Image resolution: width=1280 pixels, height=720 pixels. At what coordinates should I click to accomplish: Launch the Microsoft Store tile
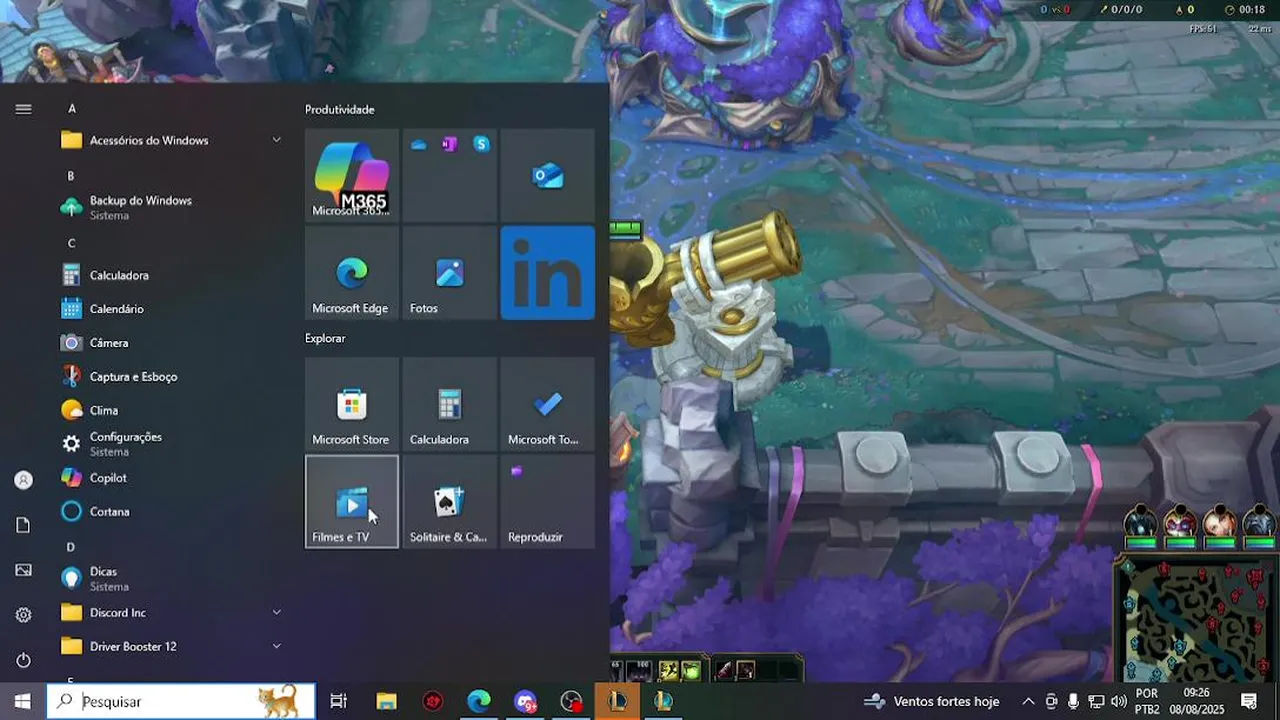pos(351,404)
